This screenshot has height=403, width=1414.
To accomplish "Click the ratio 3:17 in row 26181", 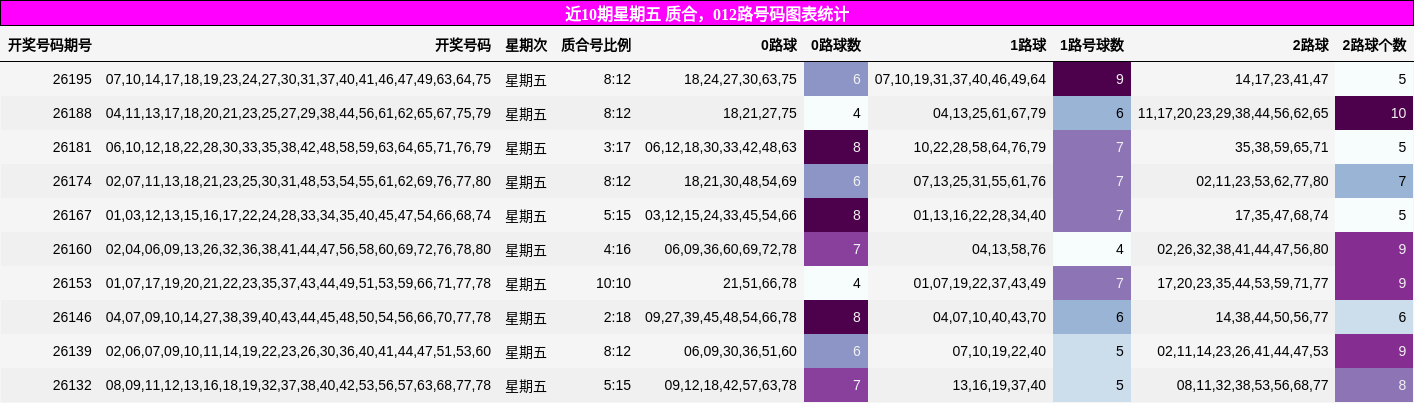I will point(617,147).
